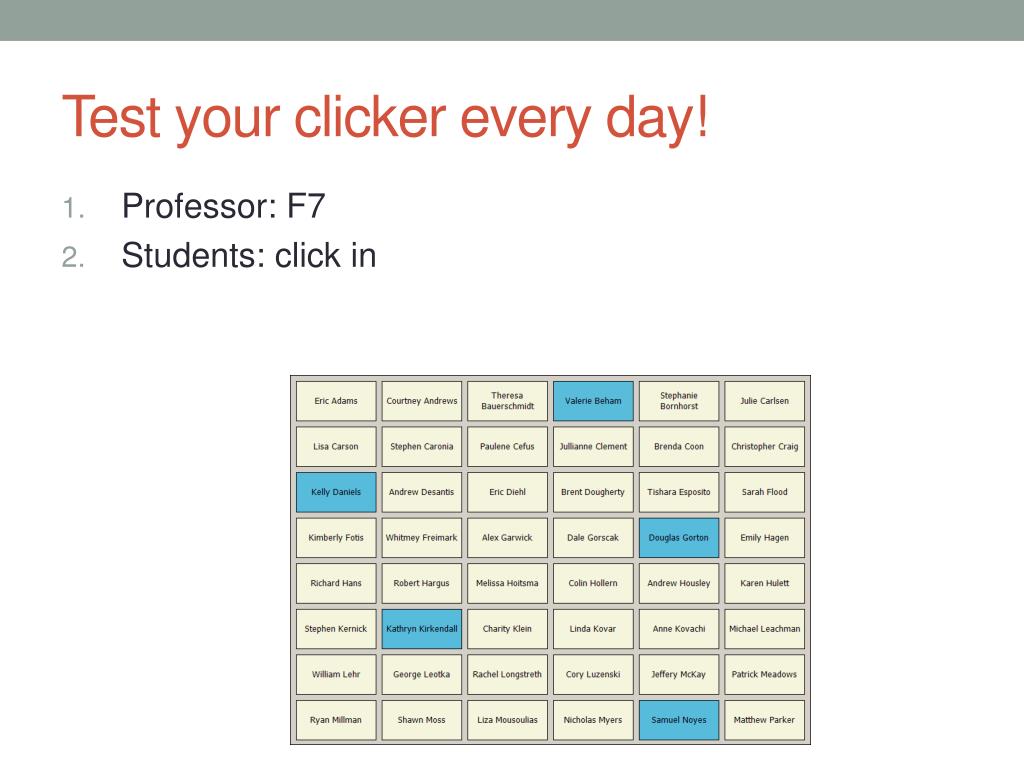Select Douglas Gorton's blue cell
The width and height of the screenshot is (1024, 768).
[679, 537]
